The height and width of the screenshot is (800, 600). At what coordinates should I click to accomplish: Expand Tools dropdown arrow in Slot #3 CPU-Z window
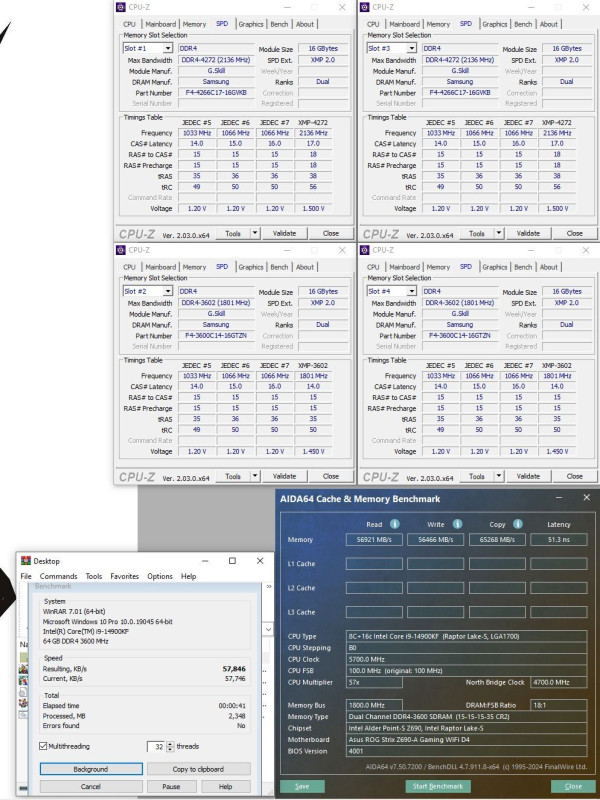[498, 233]
